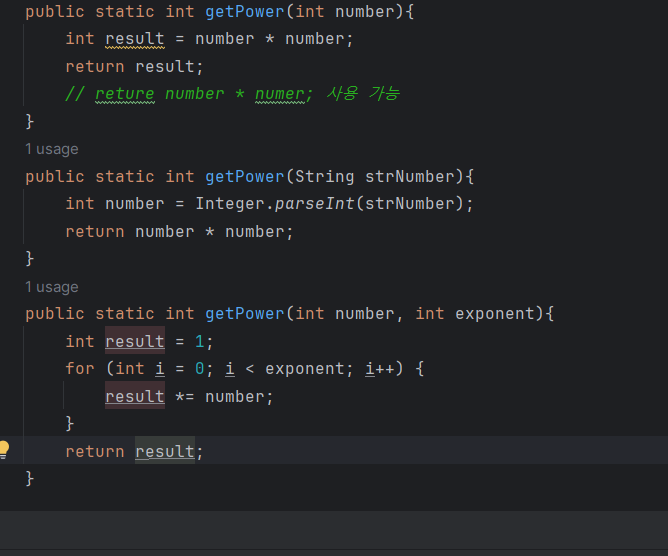Click Korean text '사용 가능' in the comment

click(x=363, y=93)
